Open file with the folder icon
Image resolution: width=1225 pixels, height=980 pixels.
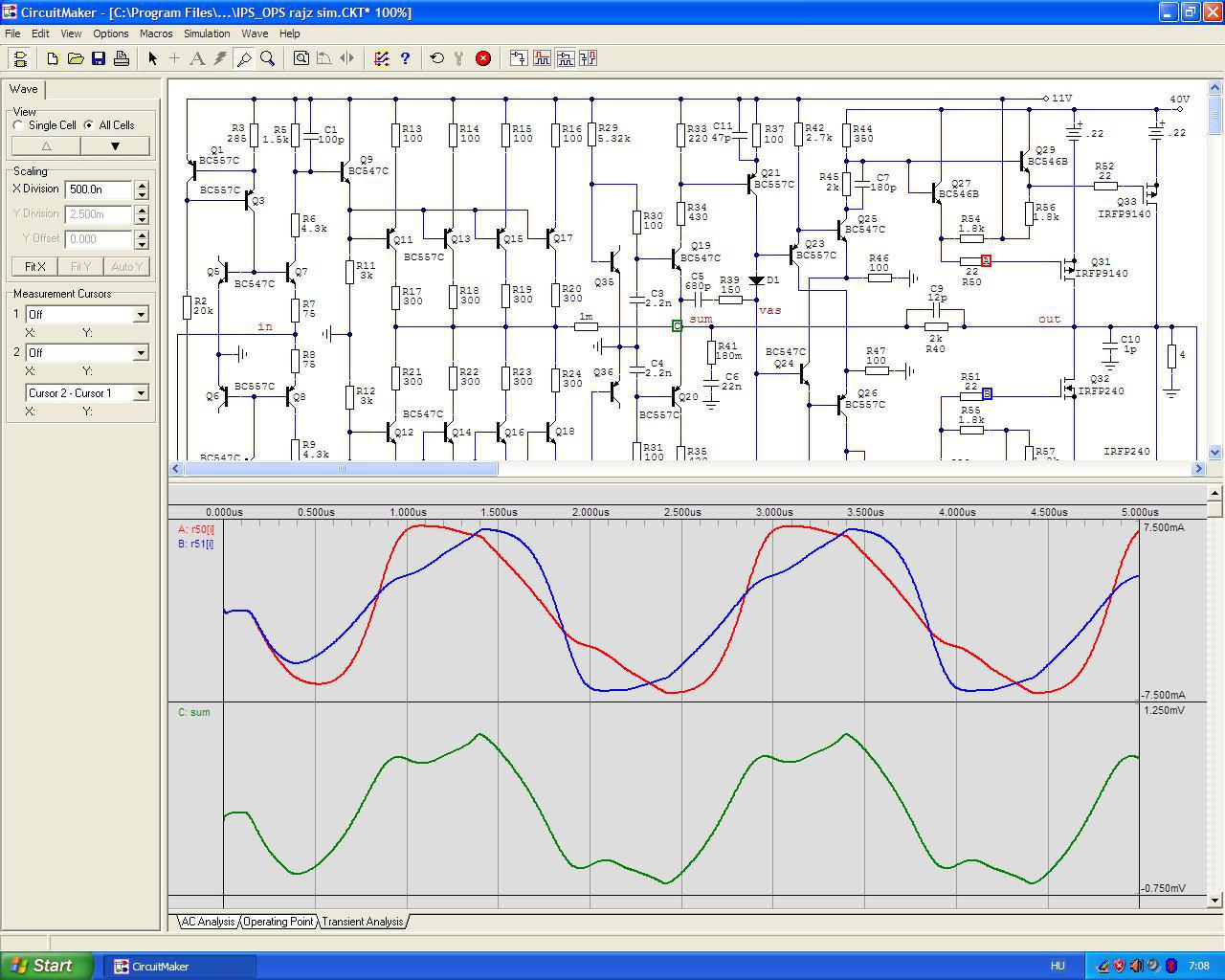click(x=76, y=58)
